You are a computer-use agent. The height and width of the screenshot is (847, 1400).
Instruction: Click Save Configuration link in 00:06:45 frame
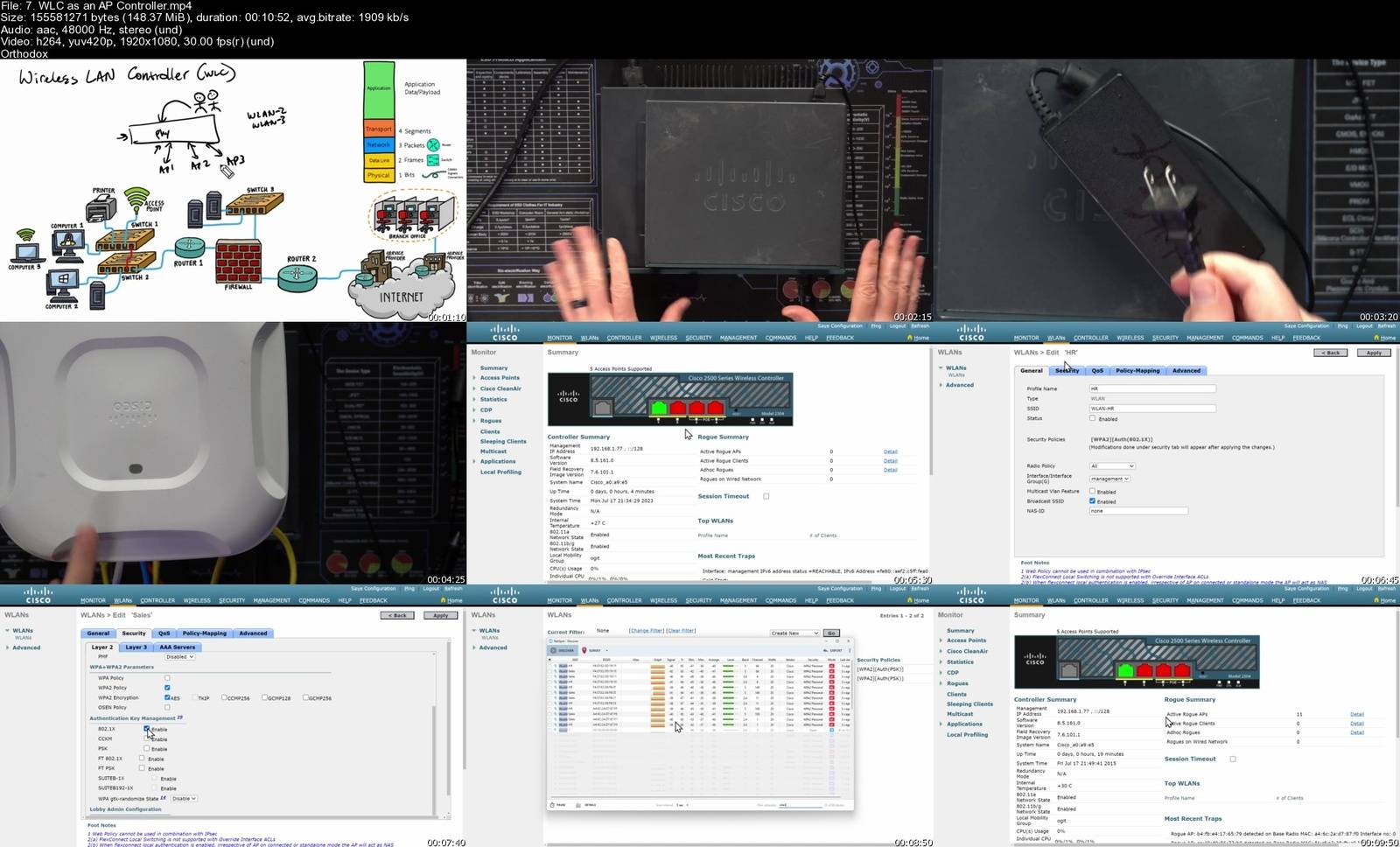[x=1306, y=326]
